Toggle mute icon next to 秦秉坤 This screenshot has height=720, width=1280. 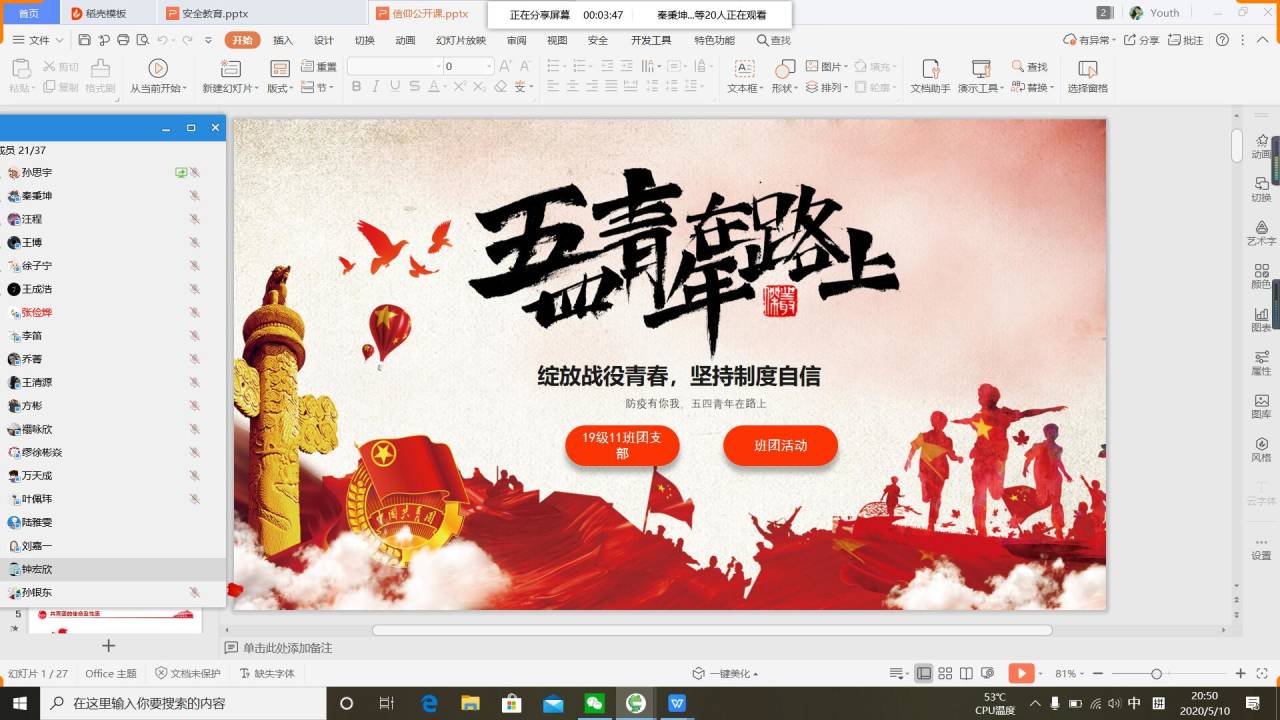[x=194, y=196]
